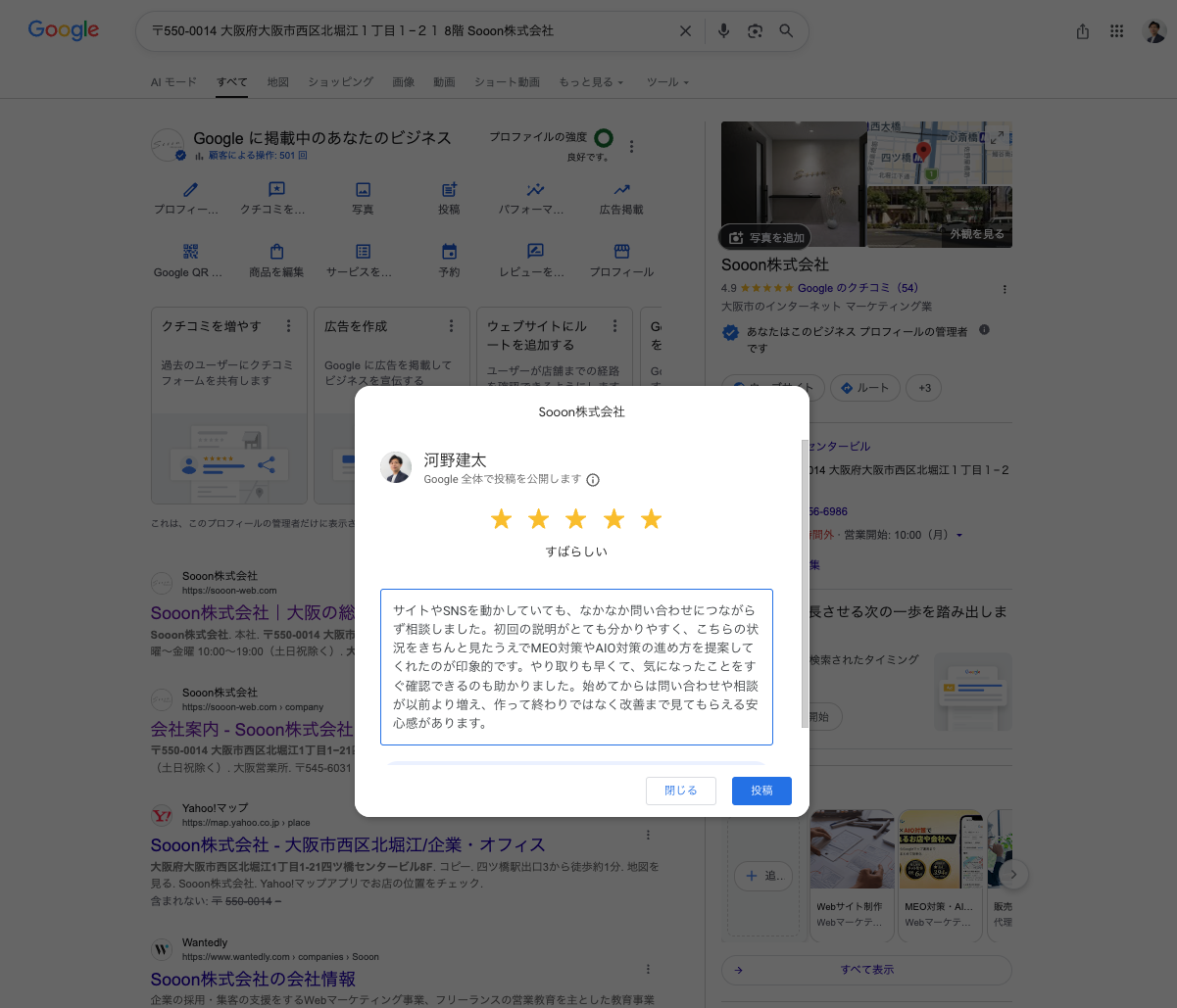Click the dialog's vertical scrollbar
Viewport: 1177px width, 1008px height.
point(805,584)
